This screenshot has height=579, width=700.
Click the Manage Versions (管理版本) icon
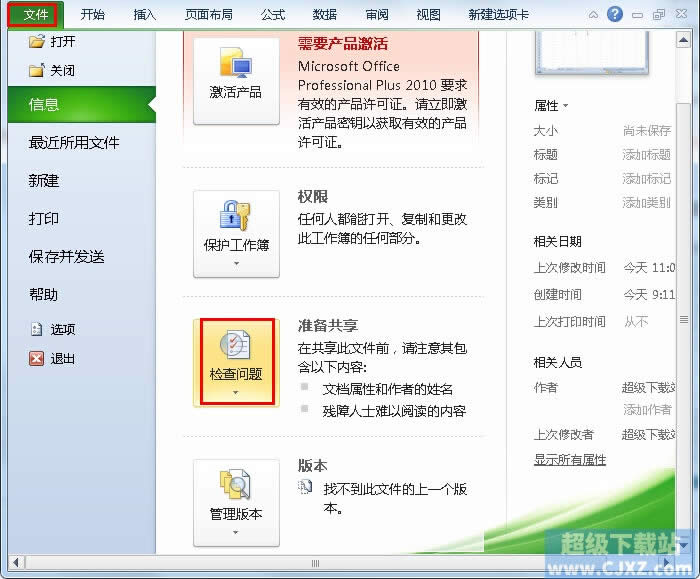pos(235,484)
